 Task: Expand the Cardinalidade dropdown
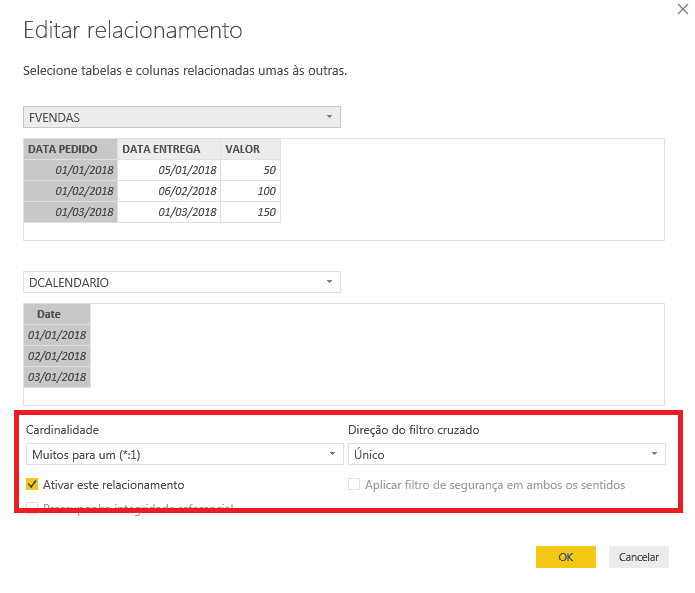184,454
